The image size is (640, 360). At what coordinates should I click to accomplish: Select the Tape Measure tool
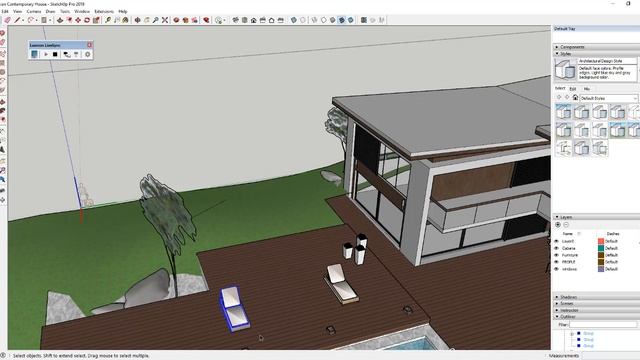[108, 20]
